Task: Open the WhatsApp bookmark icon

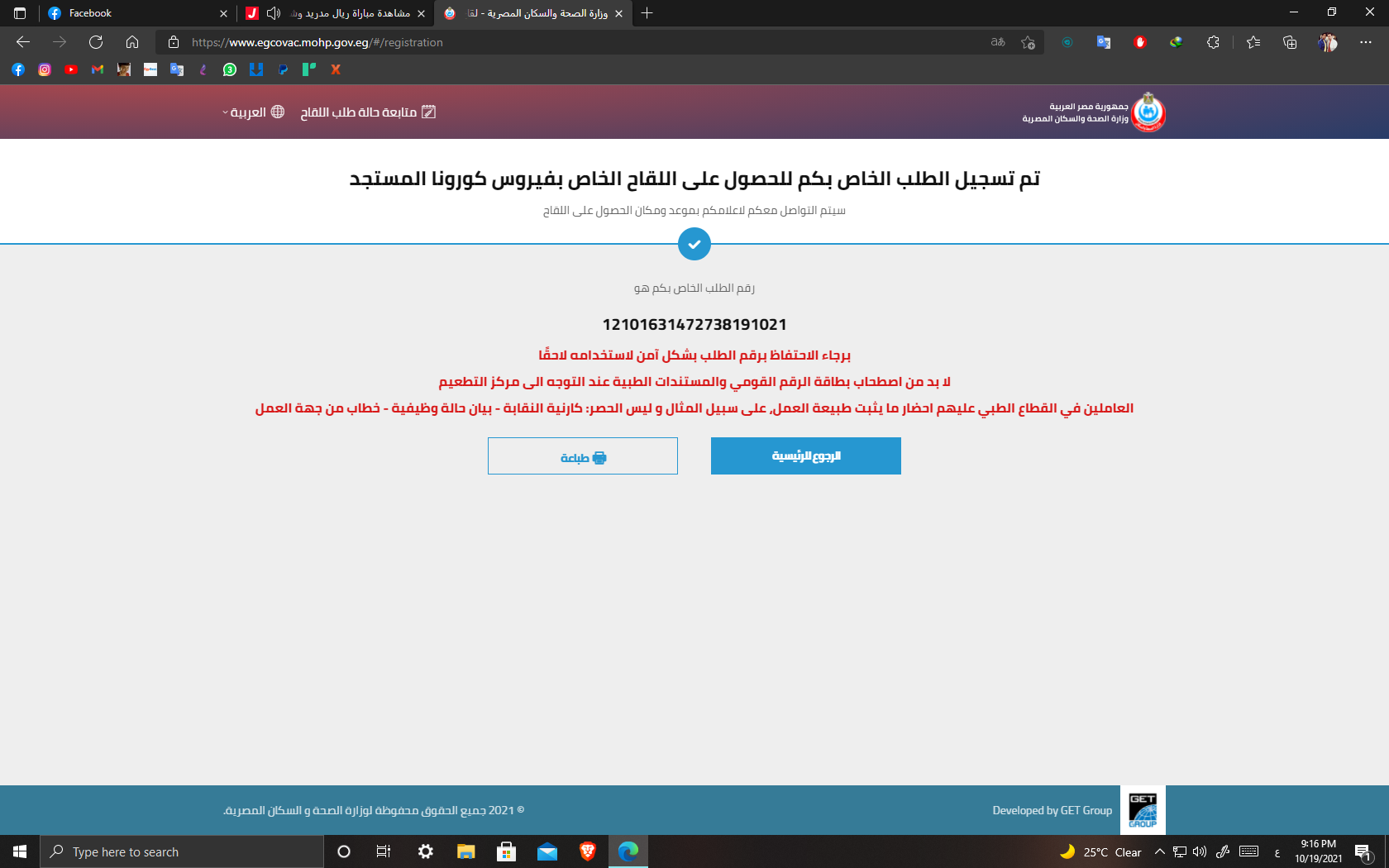Action: point(230,69)
